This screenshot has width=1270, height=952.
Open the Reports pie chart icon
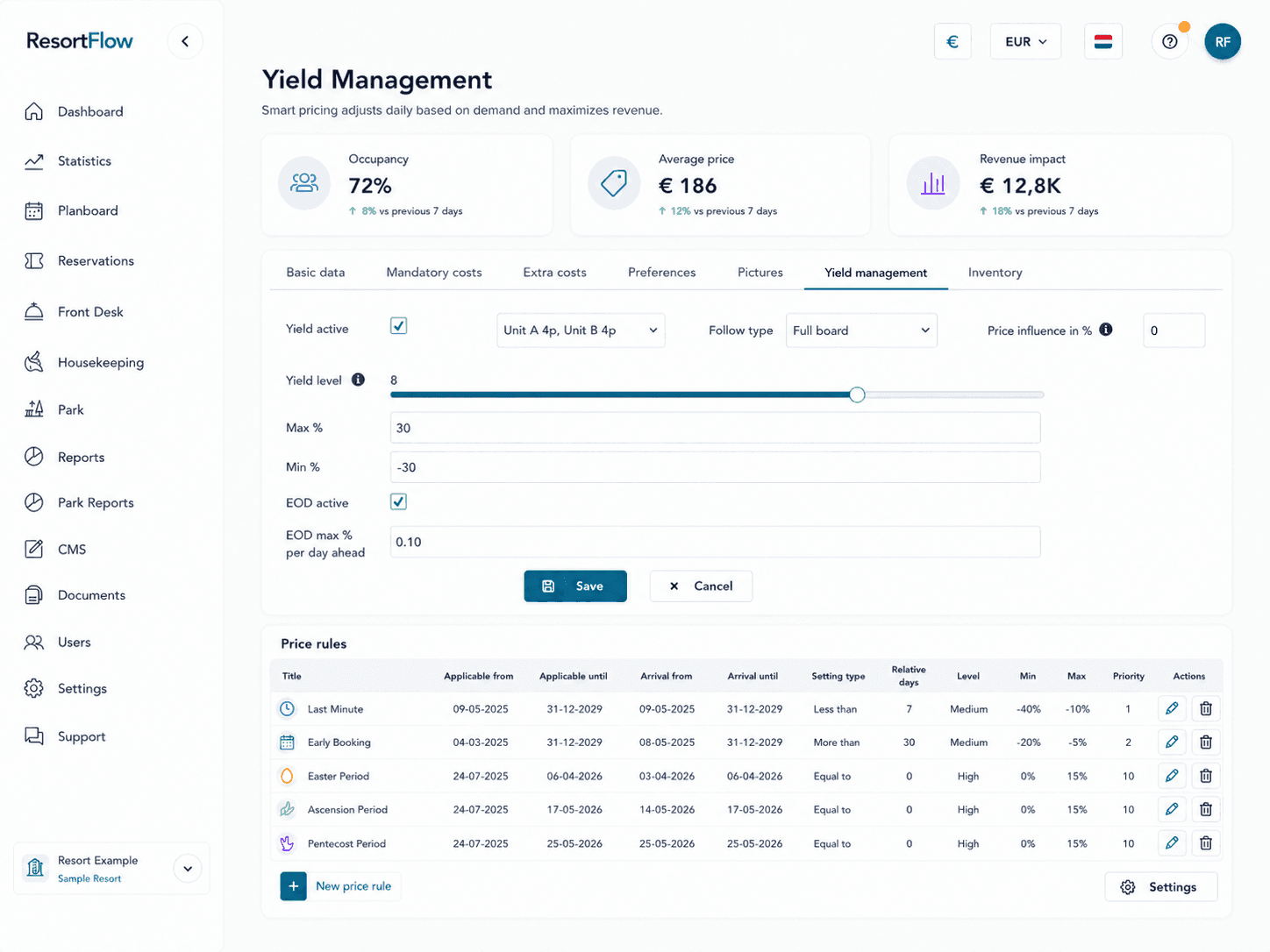coord(34,457)
